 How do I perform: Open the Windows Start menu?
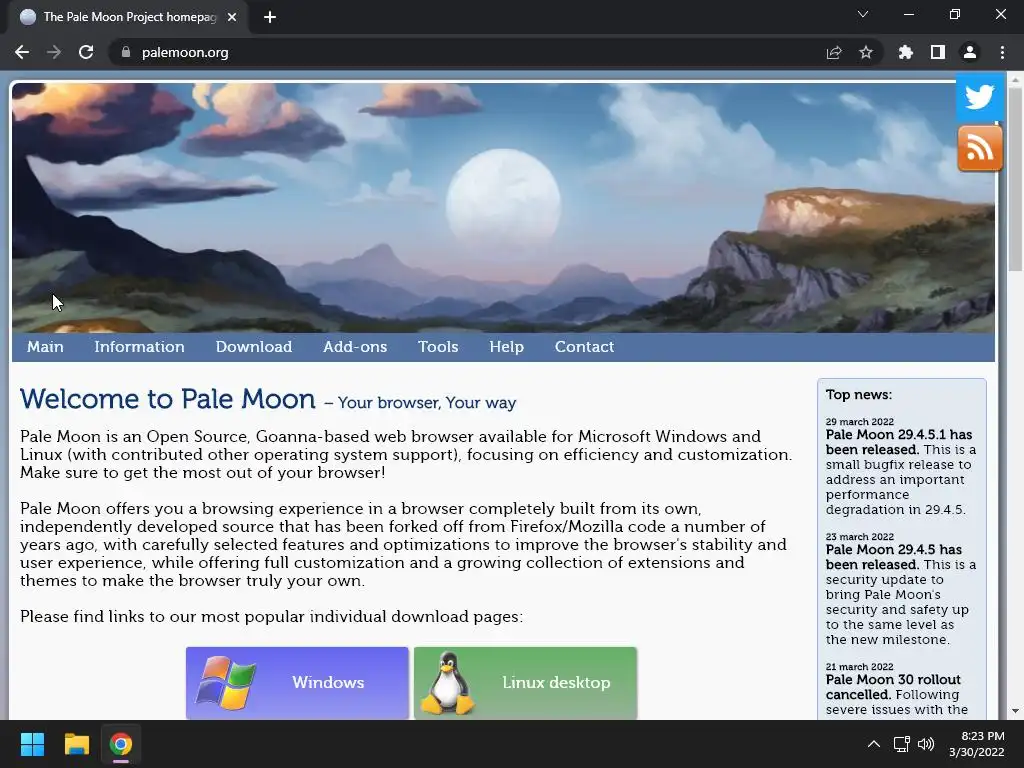pos(32,744)
